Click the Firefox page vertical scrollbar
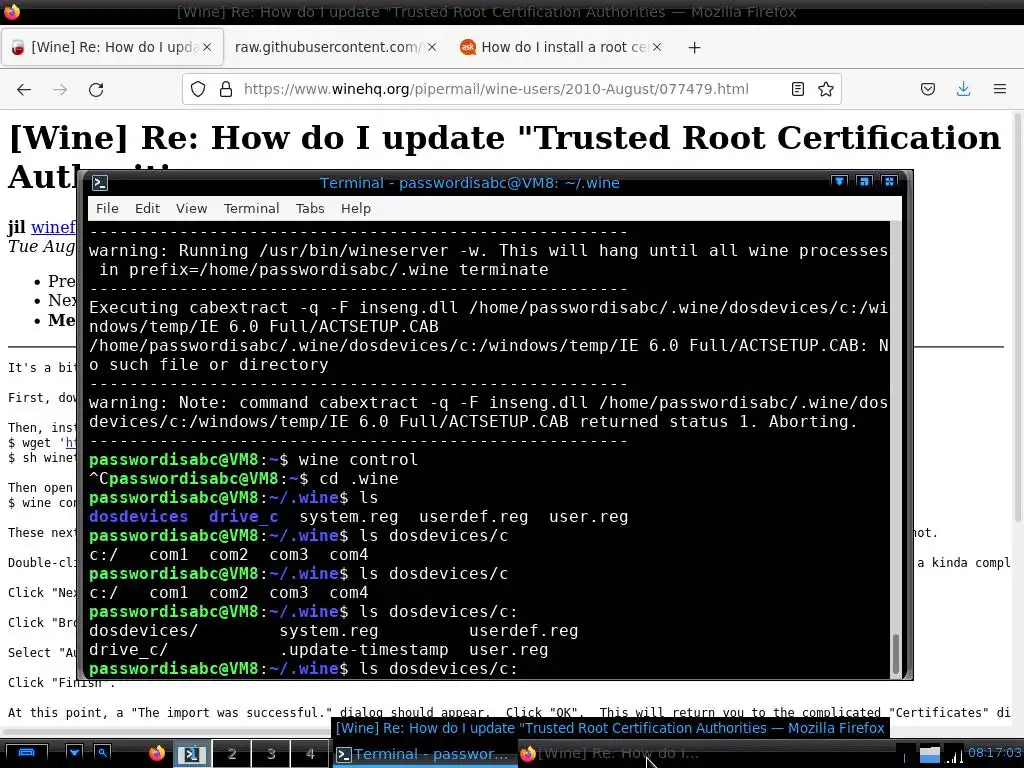Viewport: 1024px width, 768px height. [x=1017, y=317]
